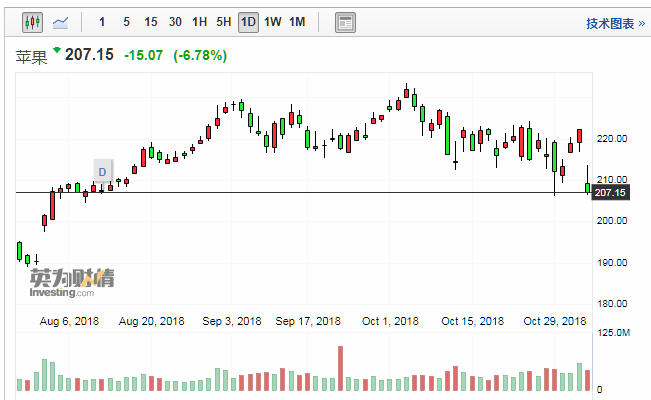Switch to the 5H timeframe
Image resolution: width=651 pixels, height=400 pixels.
click(224, 21)
